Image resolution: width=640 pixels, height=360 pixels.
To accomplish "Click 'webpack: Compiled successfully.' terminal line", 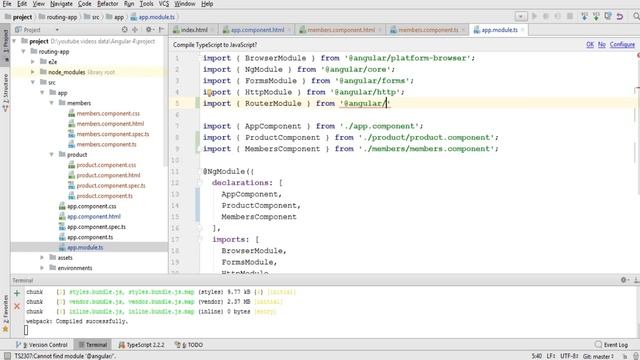I will coord(77,321).
